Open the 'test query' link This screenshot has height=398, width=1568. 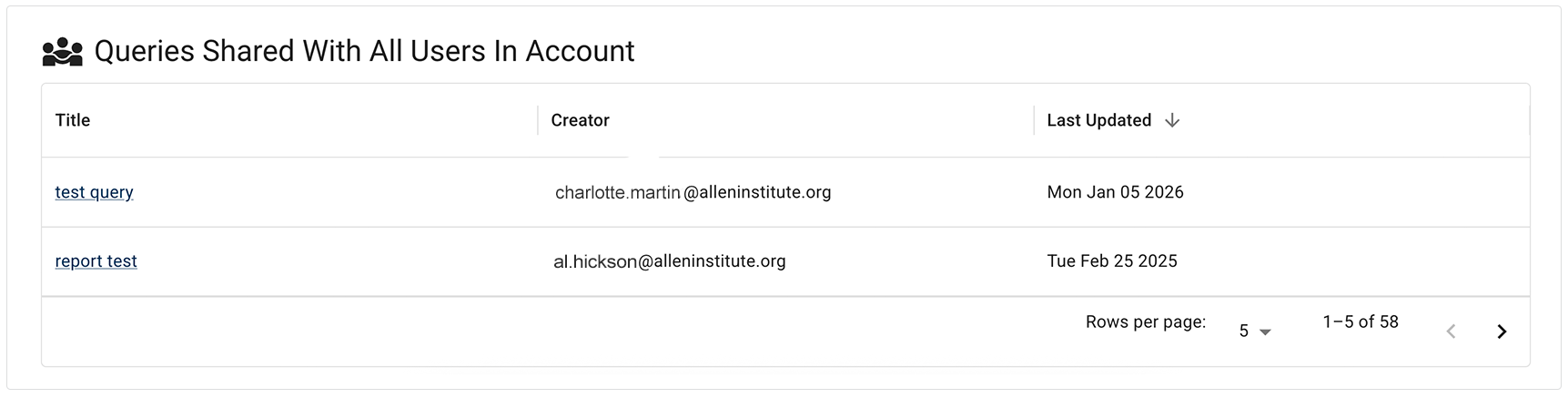pyautogui.click(x=94, y=192)
